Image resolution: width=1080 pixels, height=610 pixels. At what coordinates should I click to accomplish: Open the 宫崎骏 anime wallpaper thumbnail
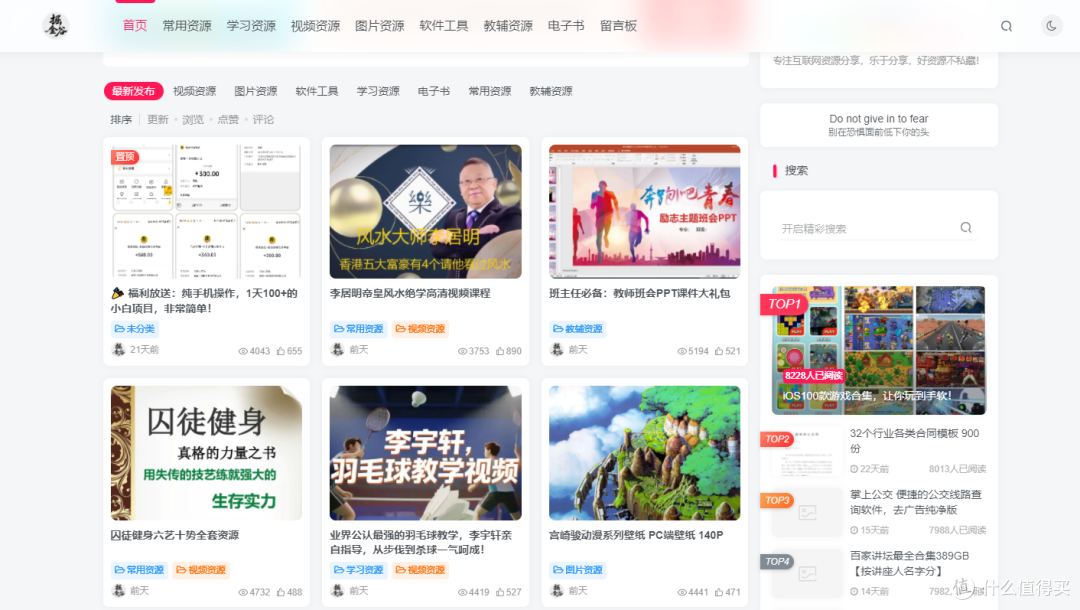click(645, 453)
